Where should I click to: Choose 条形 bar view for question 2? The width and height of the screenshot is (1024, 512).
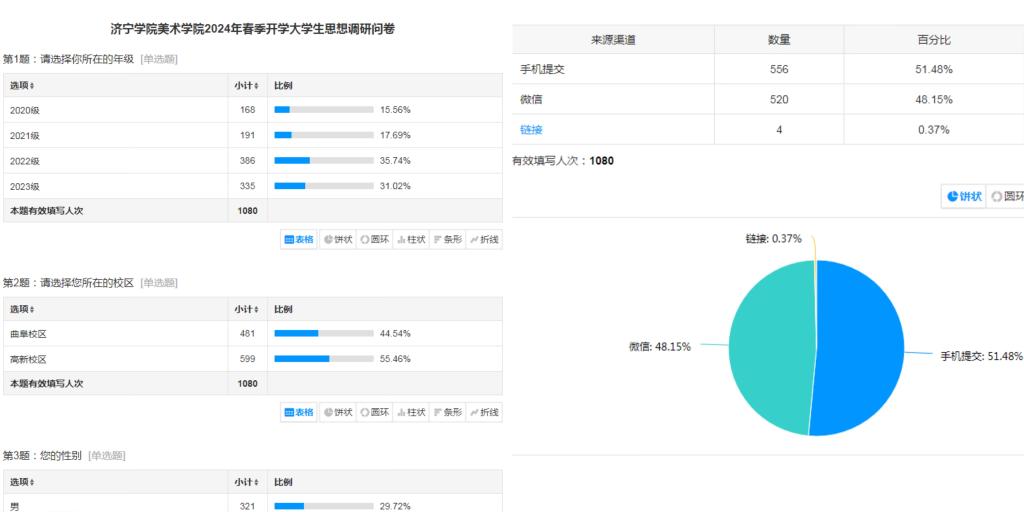448,412
